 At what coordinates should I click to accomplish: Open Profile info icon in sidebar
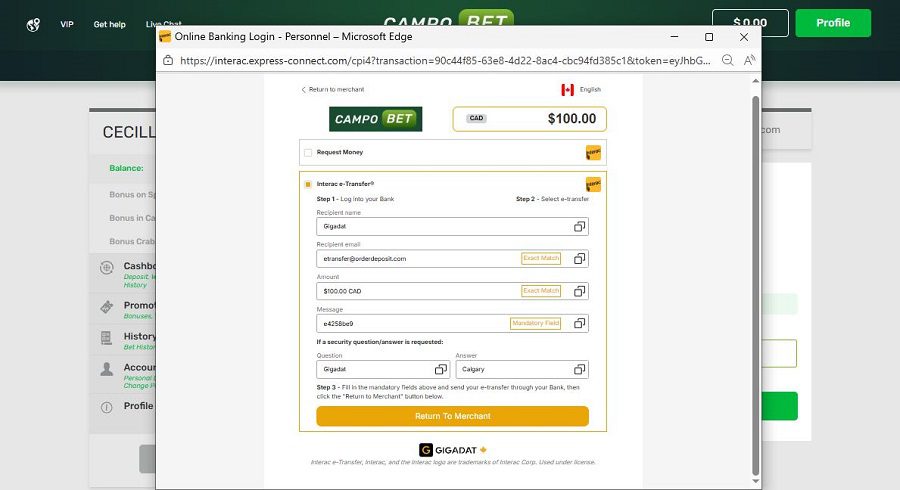click(107, 407)
